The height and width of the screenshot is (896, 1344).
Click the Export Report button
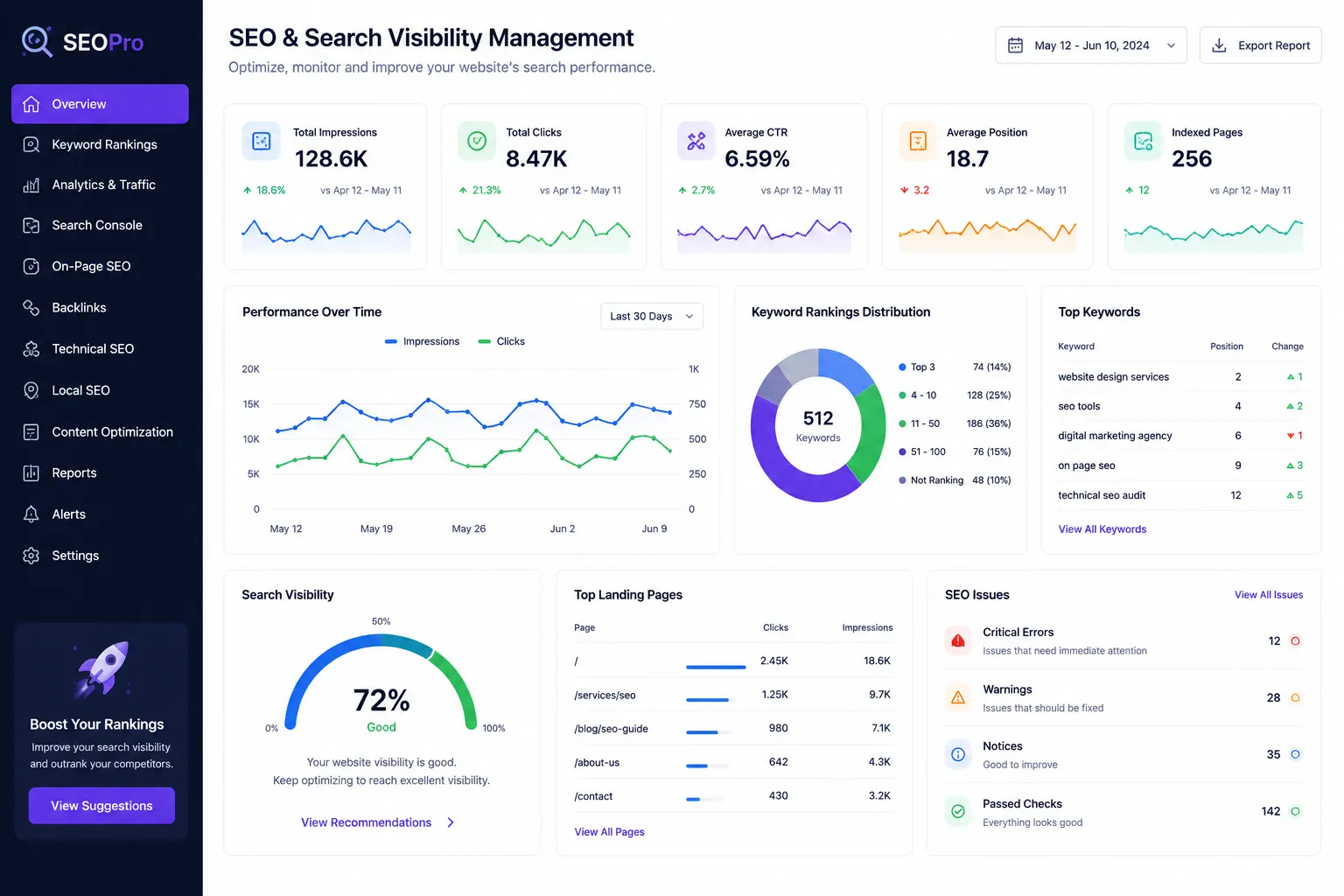[x=1260, y=45]
